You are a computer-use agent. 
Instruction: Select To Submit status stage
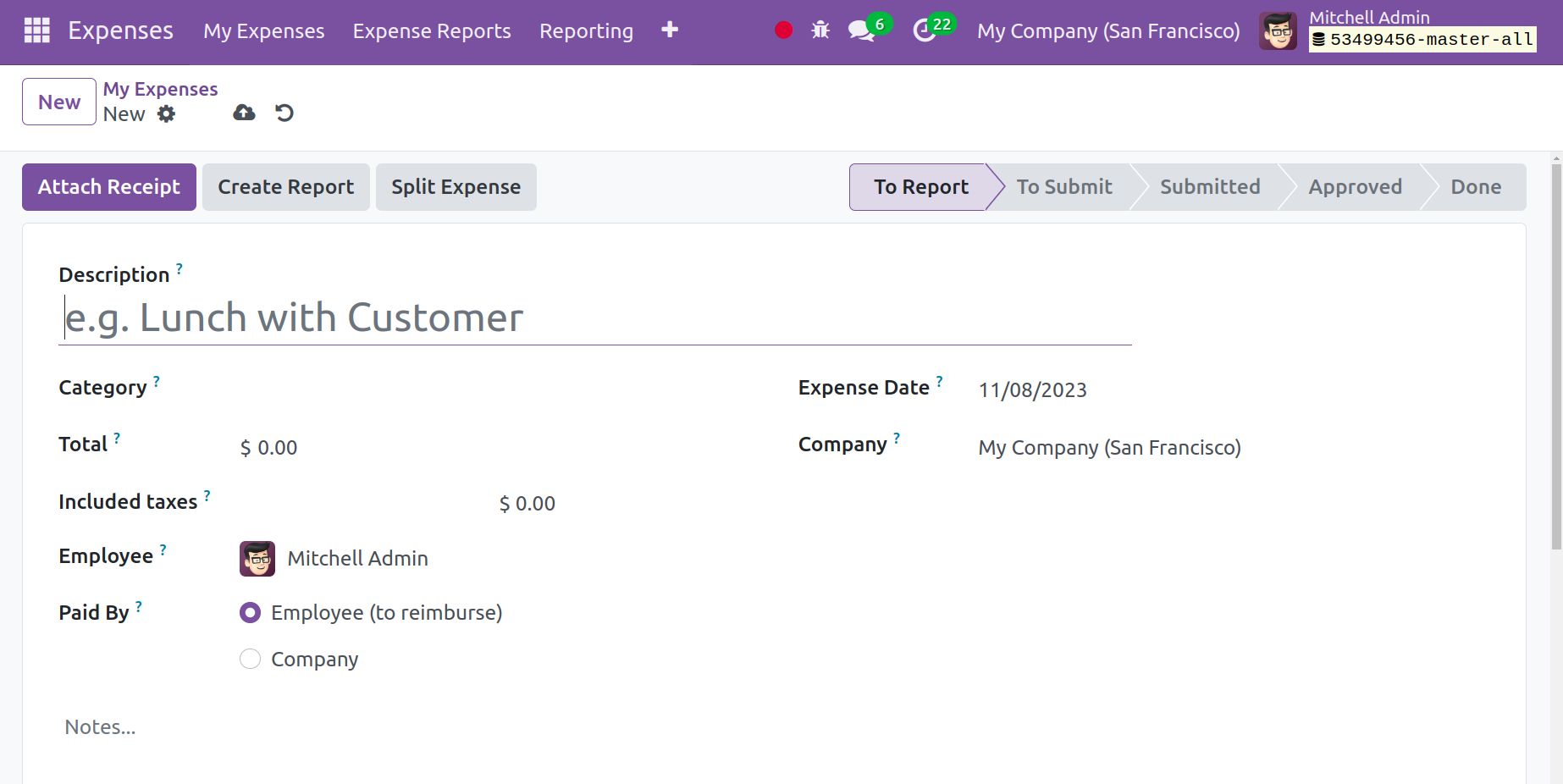pos(1064,187)
